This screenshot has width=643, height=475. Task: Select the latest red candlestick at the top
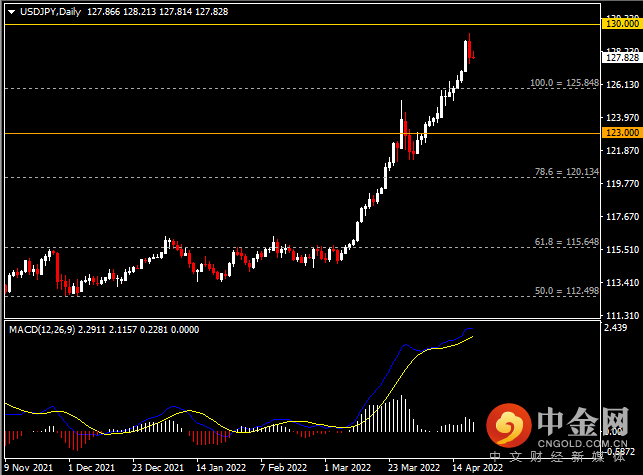click(474, 55)
